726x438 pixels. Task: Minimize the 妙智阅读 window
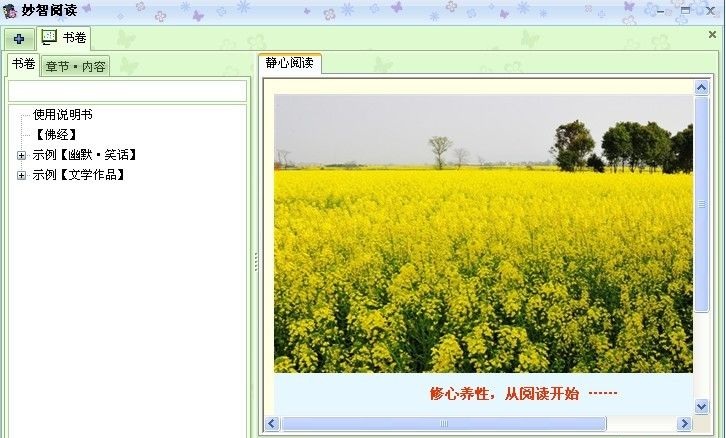pos(661,12)
